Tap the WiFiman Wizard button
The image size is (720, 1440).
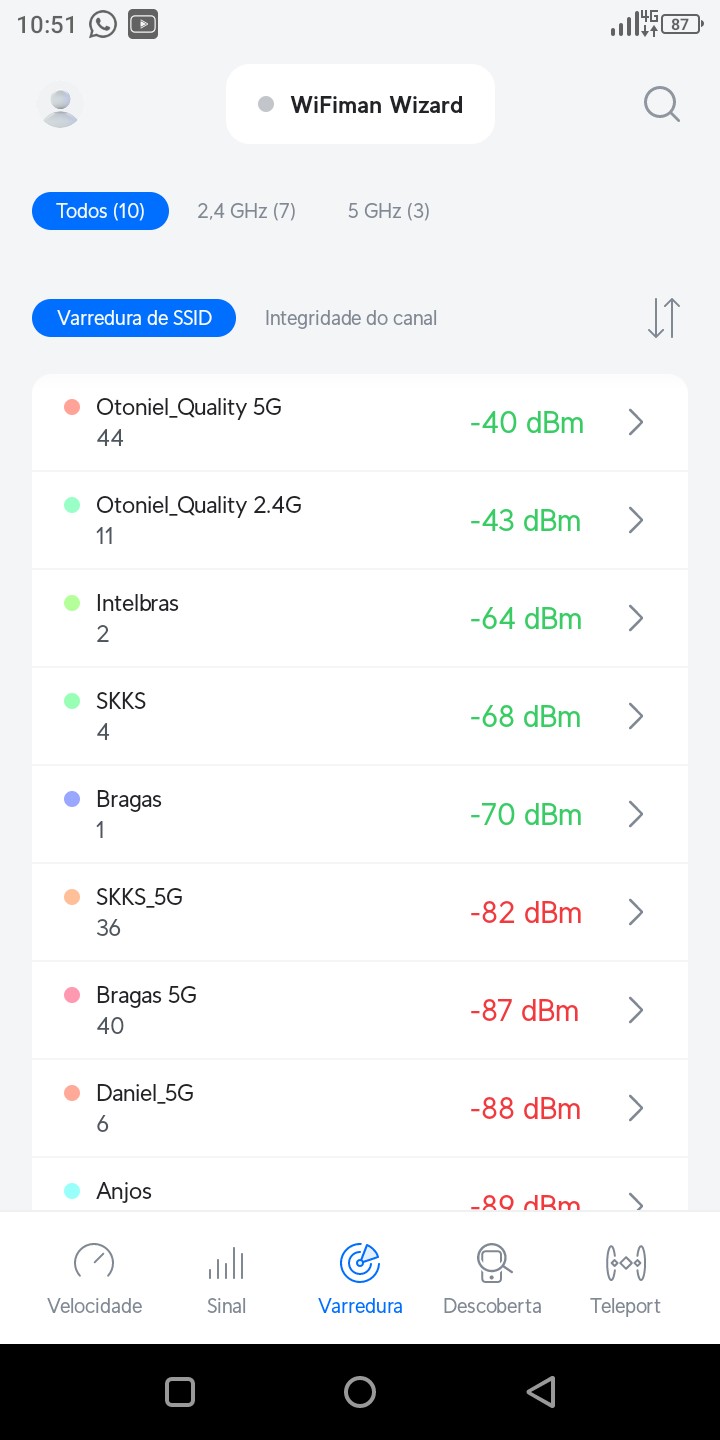click(x=360, y=105)
